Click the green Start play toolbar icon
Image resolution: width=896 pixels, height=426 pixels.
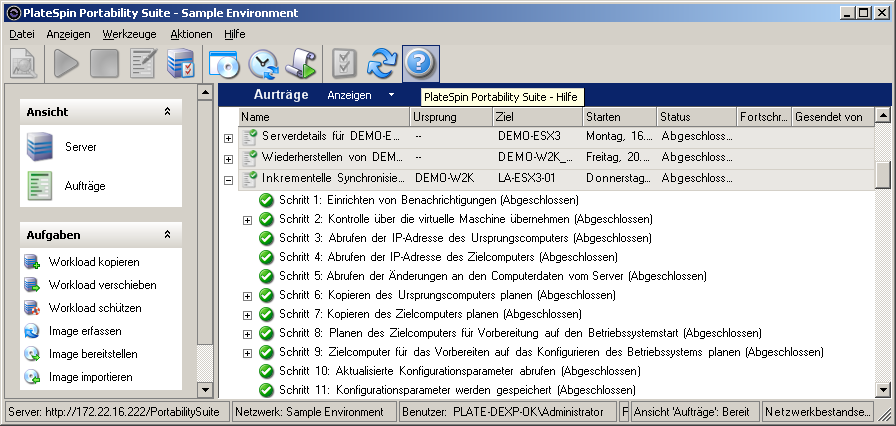66,63
